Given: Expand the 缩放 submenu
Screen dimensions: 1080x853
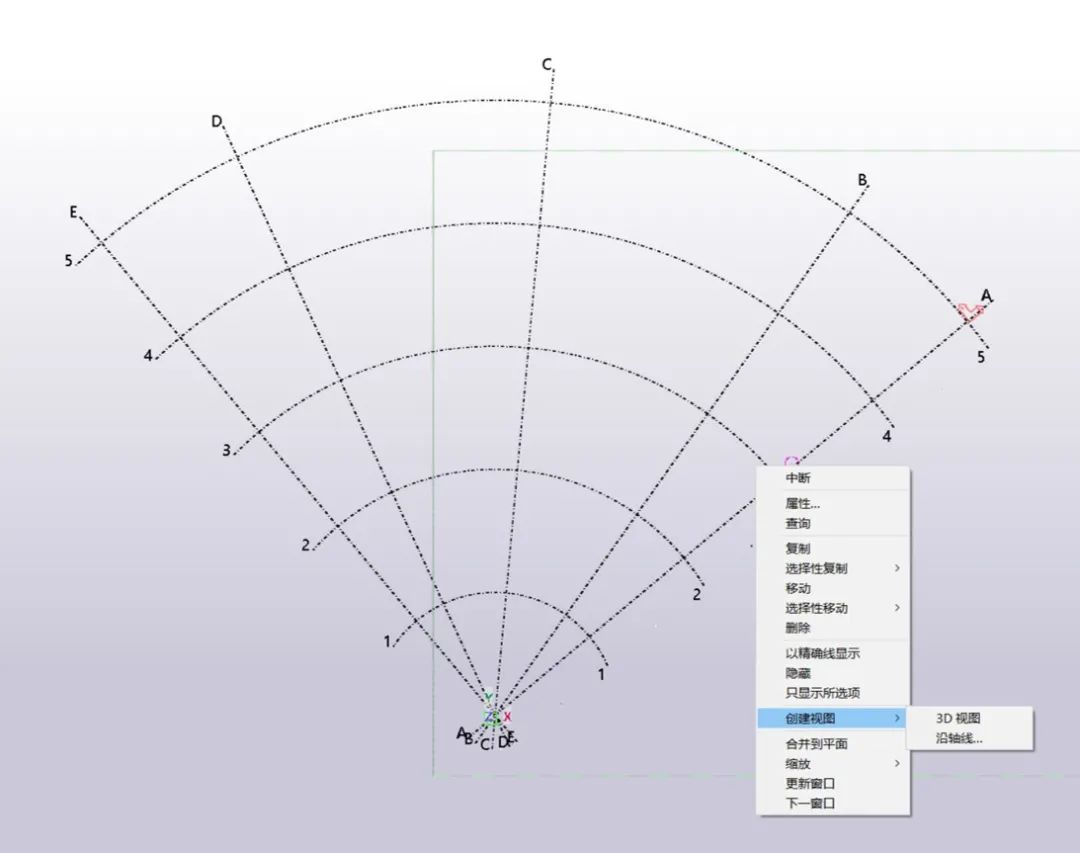Looking at the screenshot, I should click(x=833, y=763).
